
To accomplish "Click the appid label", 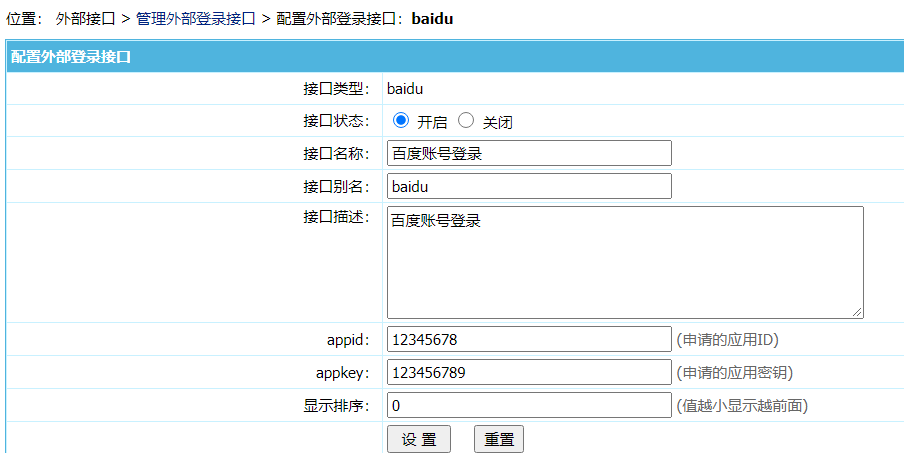I will tap(349, 340).
